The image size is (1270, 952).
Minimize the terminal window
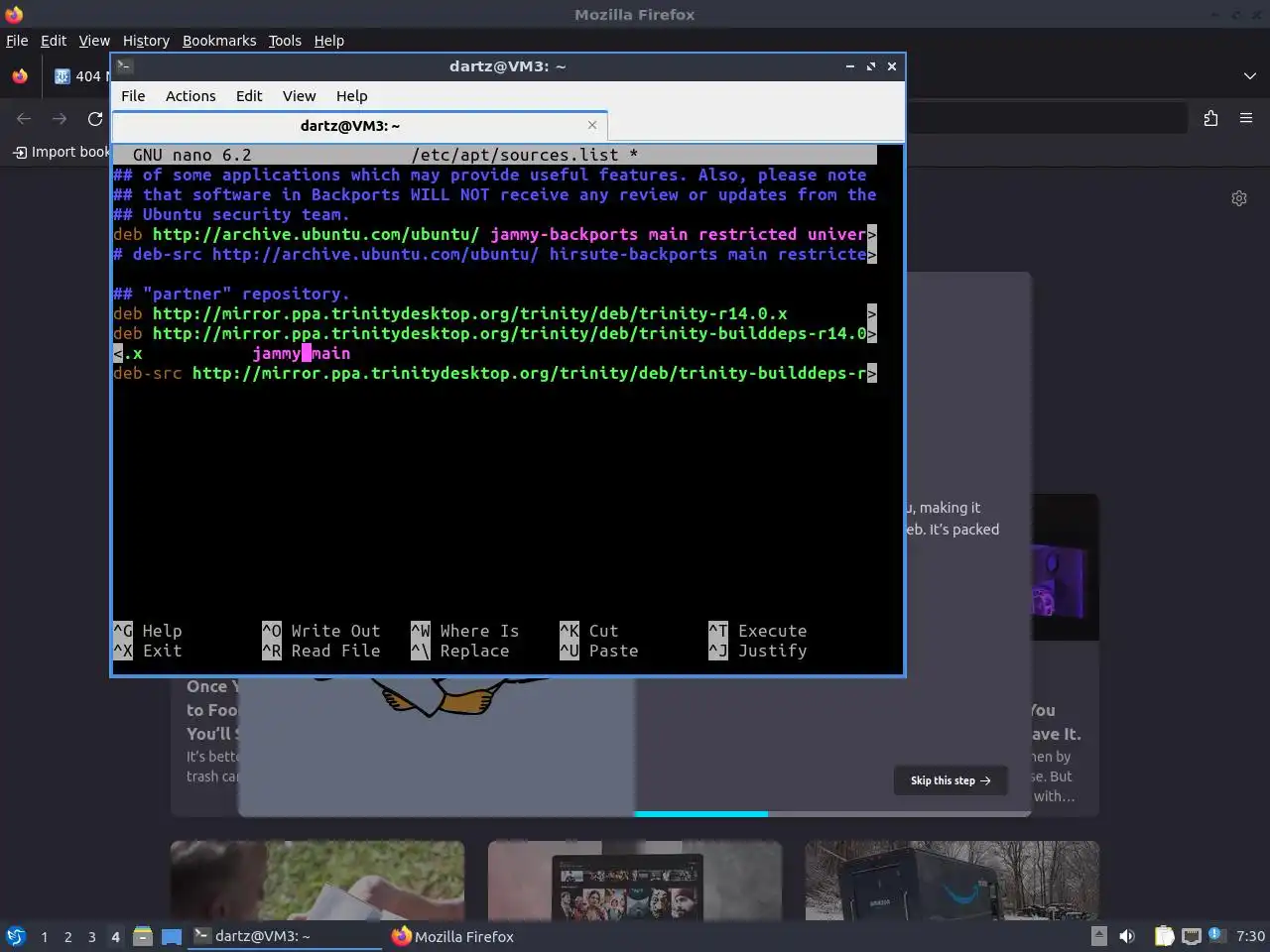pos(850,66)
